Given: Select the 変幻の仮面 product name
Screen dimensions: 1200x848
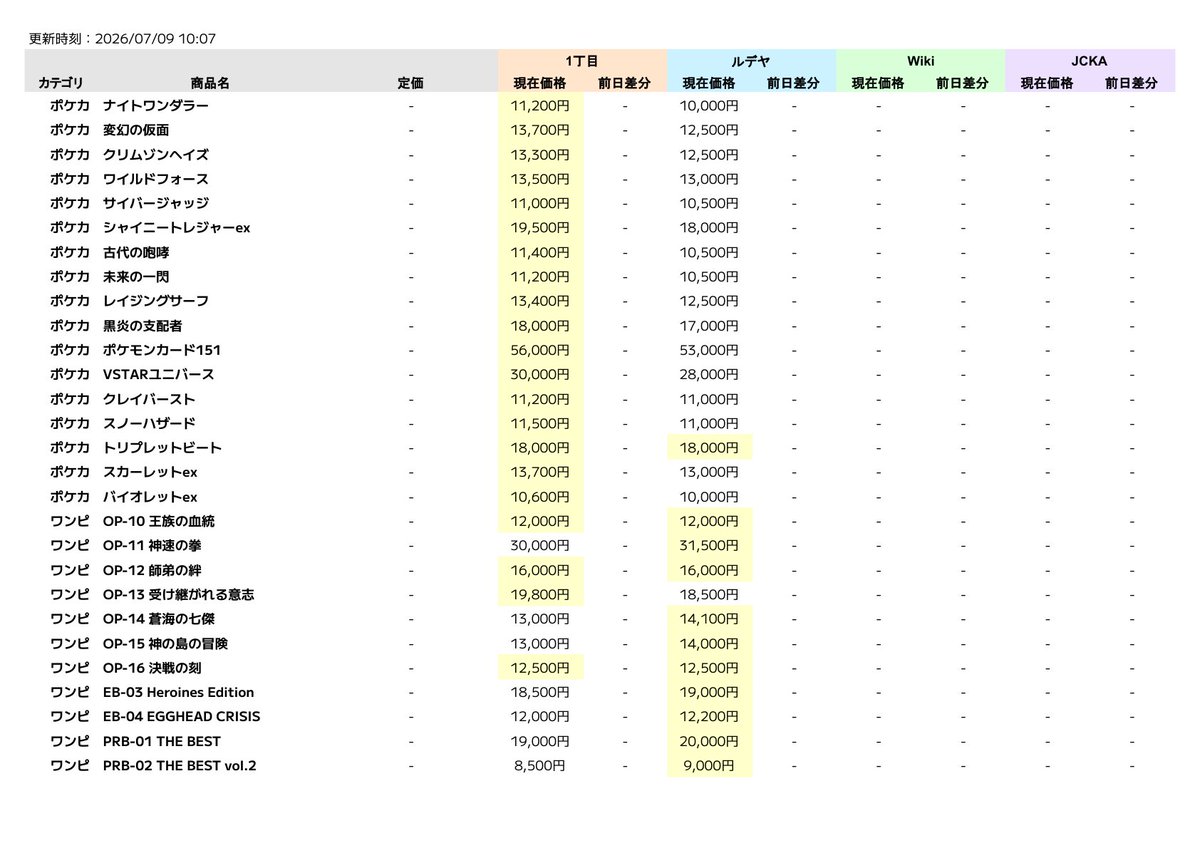Looking at the screenshot, I should click(x=136, y=130).
